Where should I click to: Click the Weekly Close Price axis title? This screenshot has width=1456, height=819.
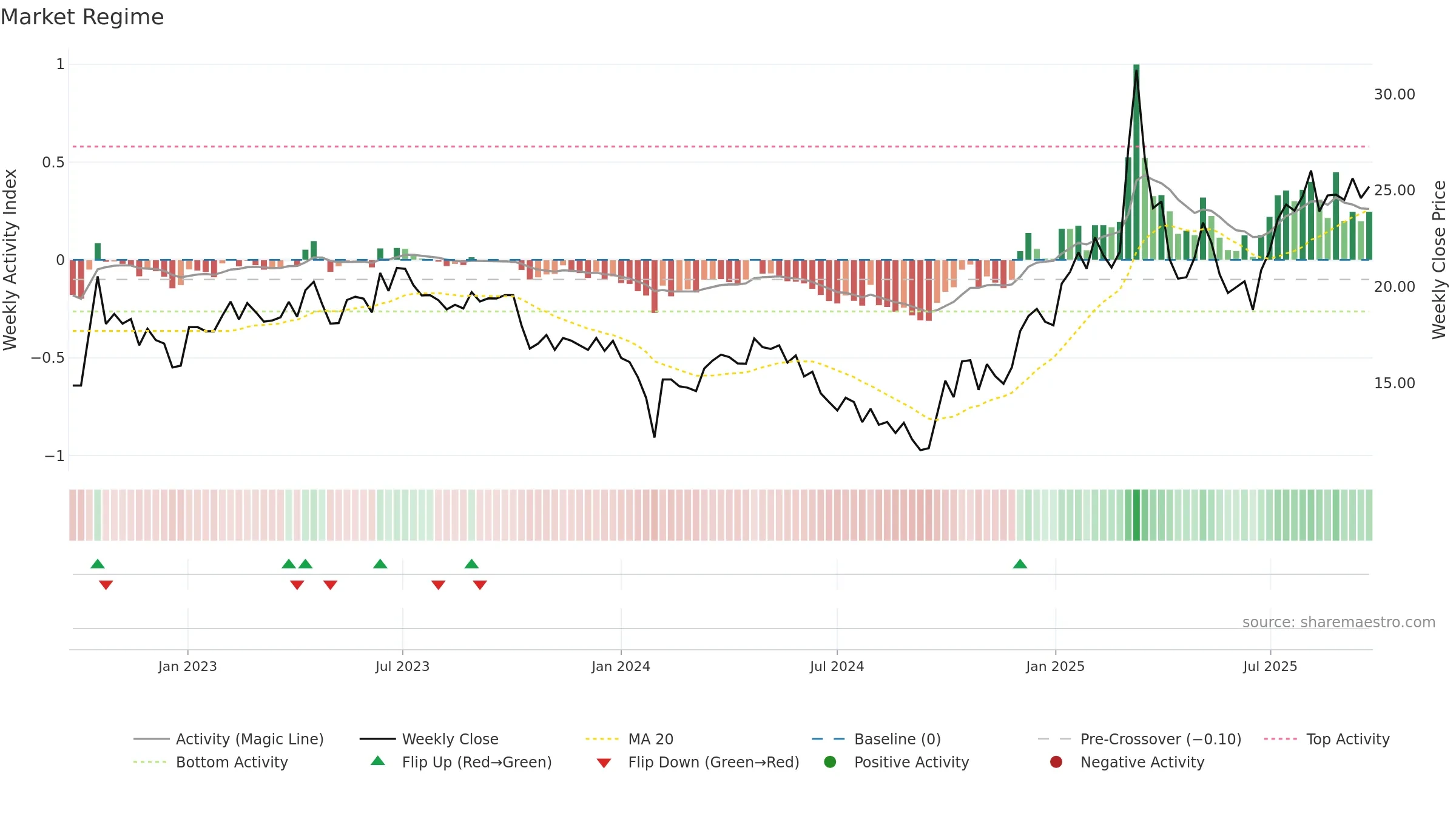click(1439, 260)
